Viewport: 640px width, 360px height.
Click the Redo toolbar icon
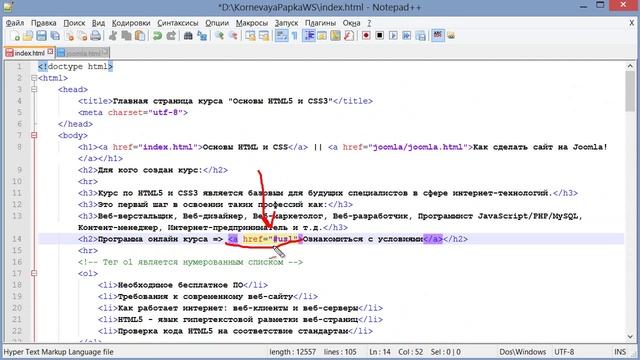pyautogui.click(x=171, y=36)
